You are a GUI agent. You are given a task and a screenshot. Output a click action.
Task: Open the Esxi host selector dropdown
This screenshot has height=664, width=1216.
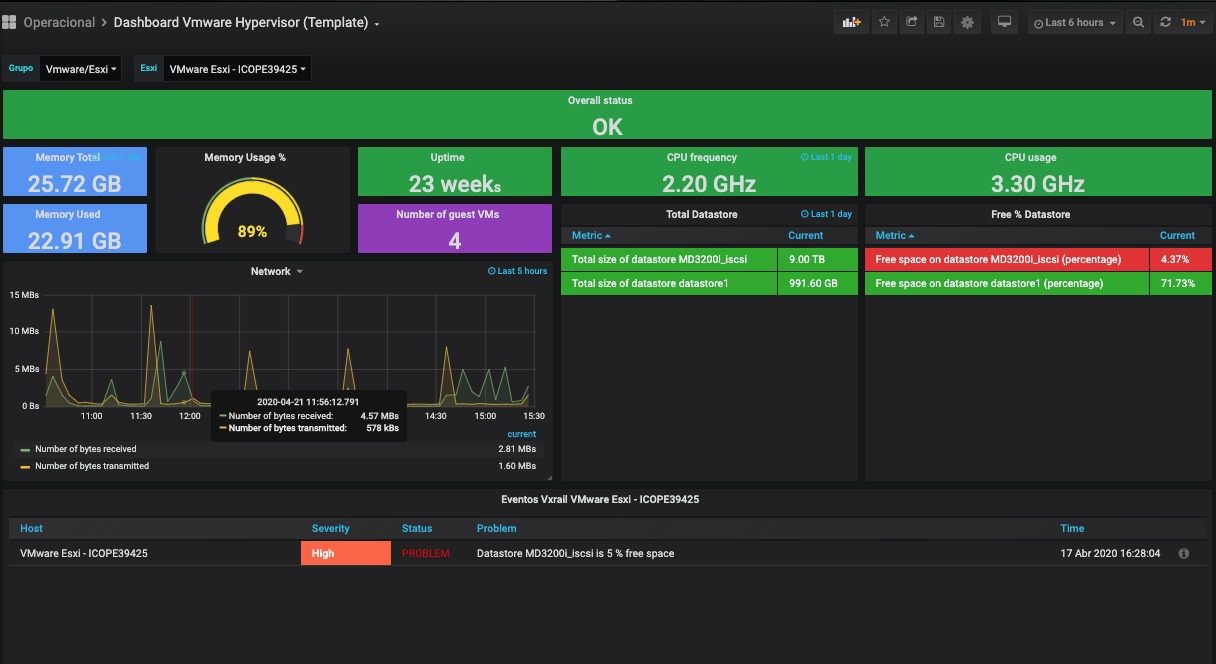[x=237, y=69]
